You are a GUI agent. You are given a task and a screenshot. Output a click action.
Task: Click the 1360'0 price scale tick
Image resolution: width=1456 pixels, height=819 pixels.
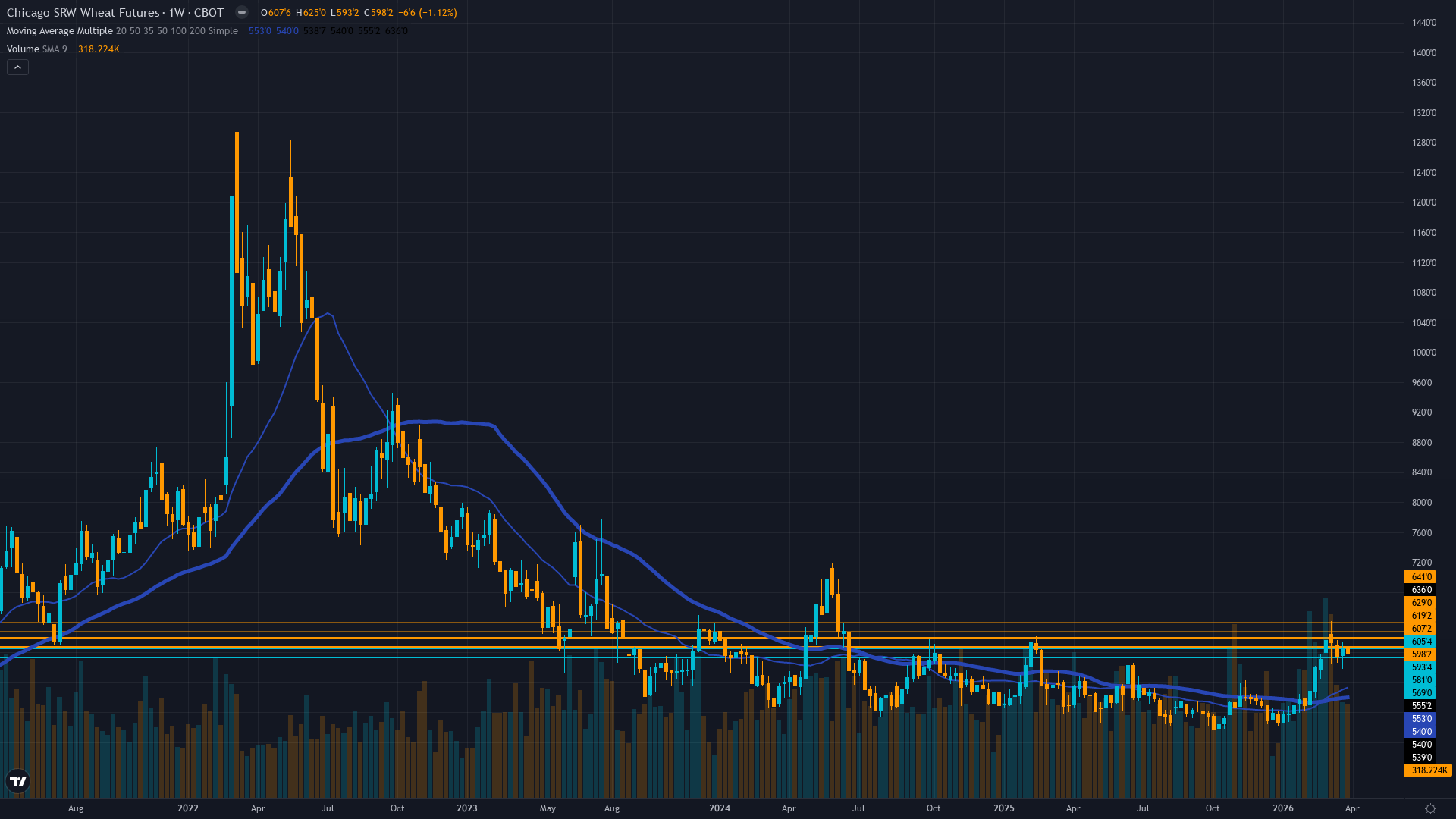[1423, 83]
